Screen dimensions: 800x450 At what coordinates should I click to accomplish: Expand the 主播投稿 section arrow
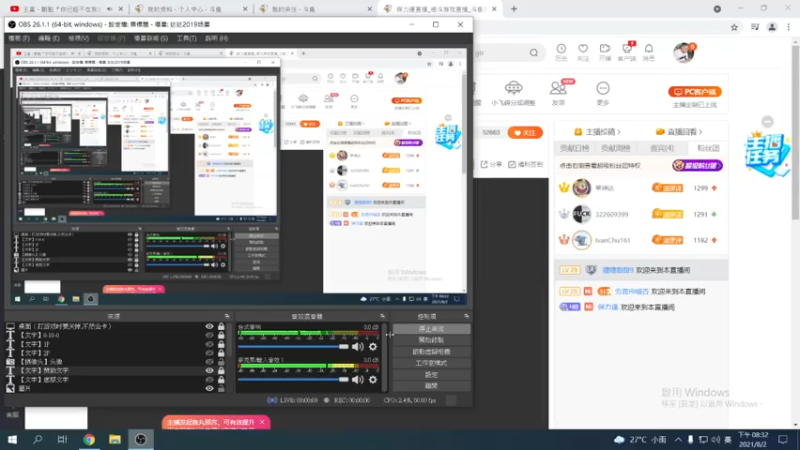(x=619, y=132)
